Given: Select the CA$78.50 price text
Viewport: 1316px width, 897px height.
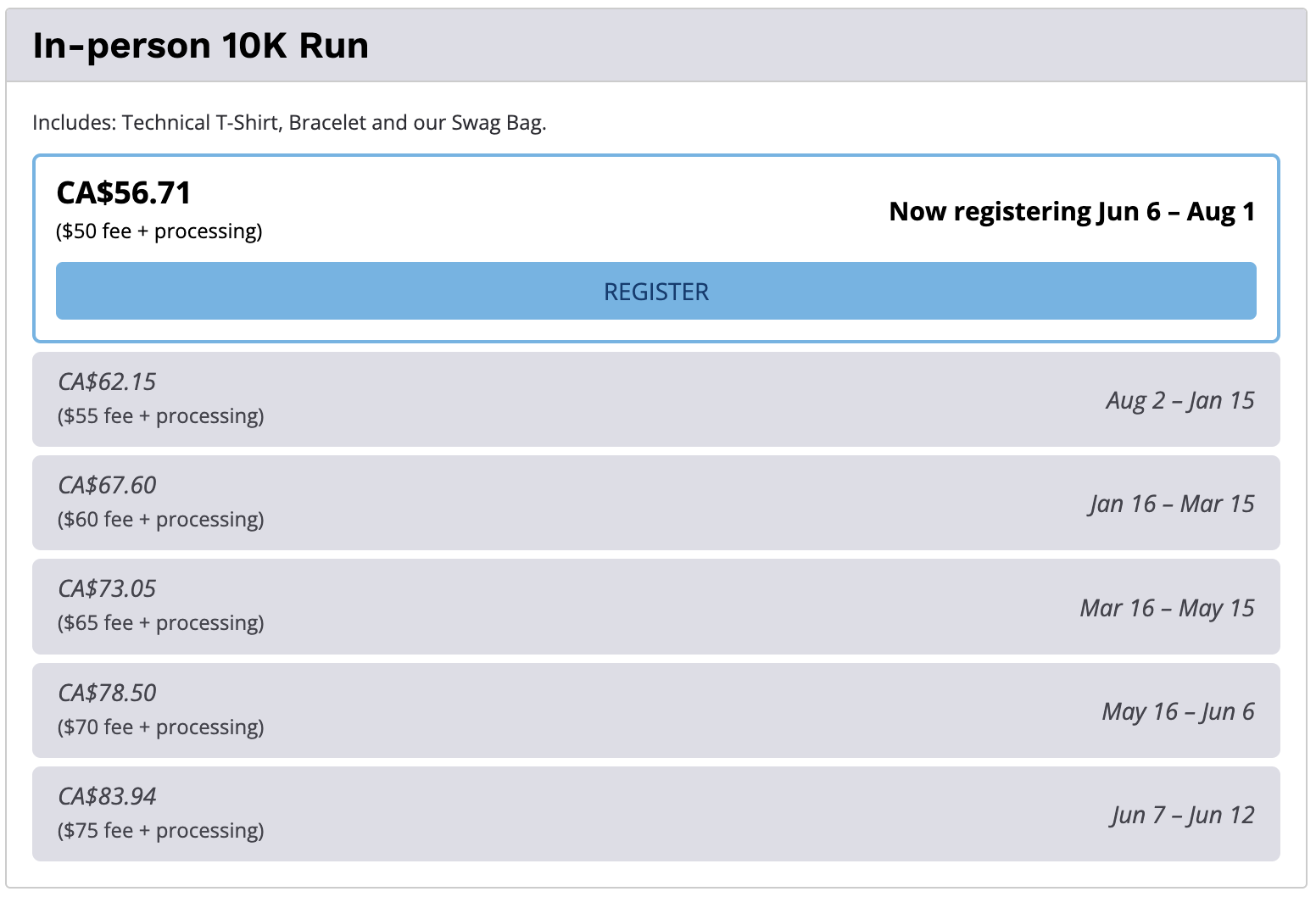Looking at the screenshot, I should (x=107, y=693).
